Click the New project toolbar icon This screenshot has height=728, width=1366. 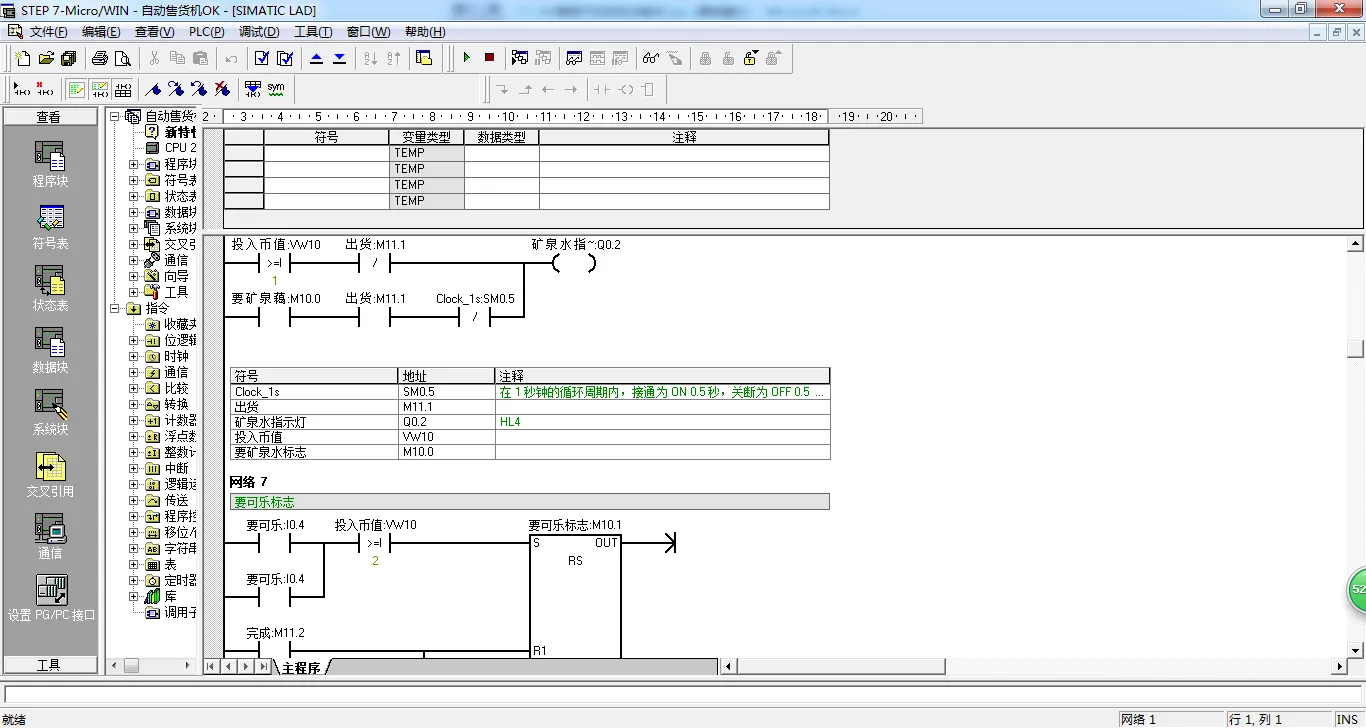[x=23, y=58]
